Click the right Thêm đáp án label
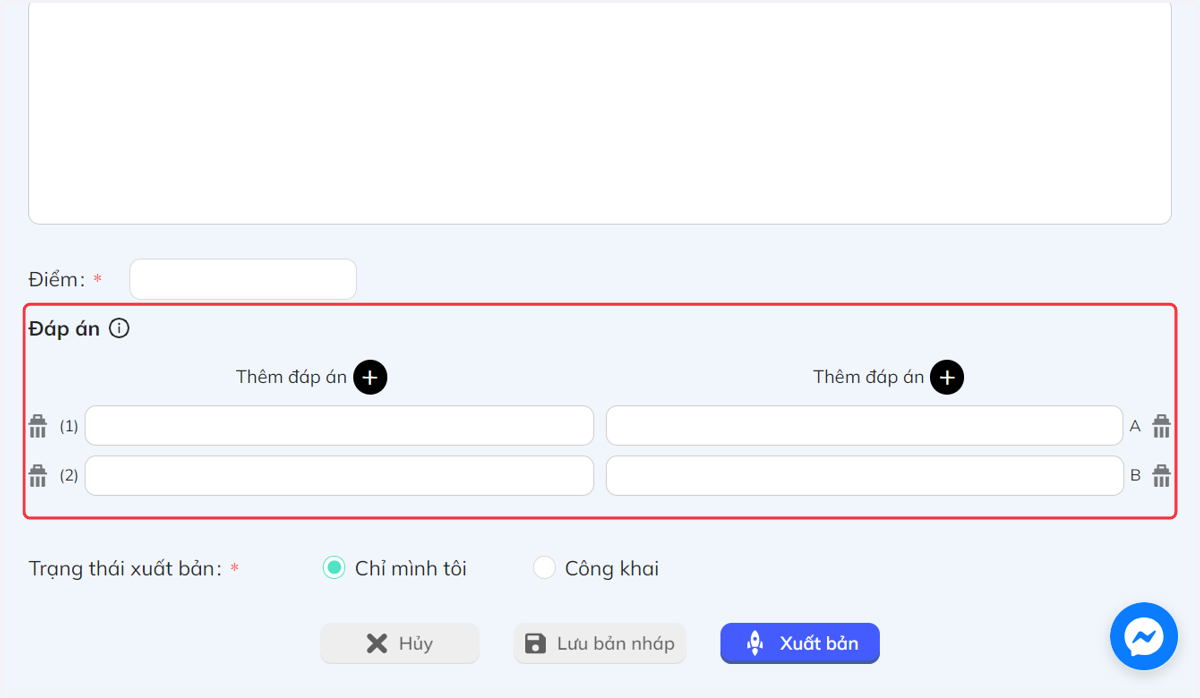The height and width of the screenshot is (698, 1200). [868, 377]
